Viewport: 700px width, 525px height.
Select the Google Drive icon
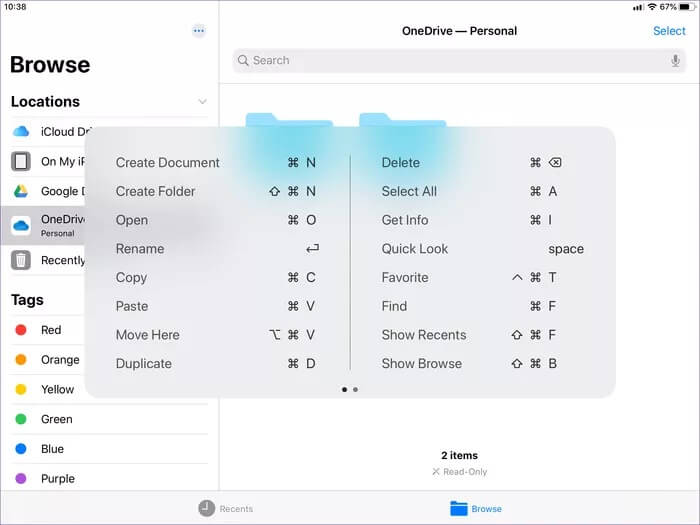(21, 191)
